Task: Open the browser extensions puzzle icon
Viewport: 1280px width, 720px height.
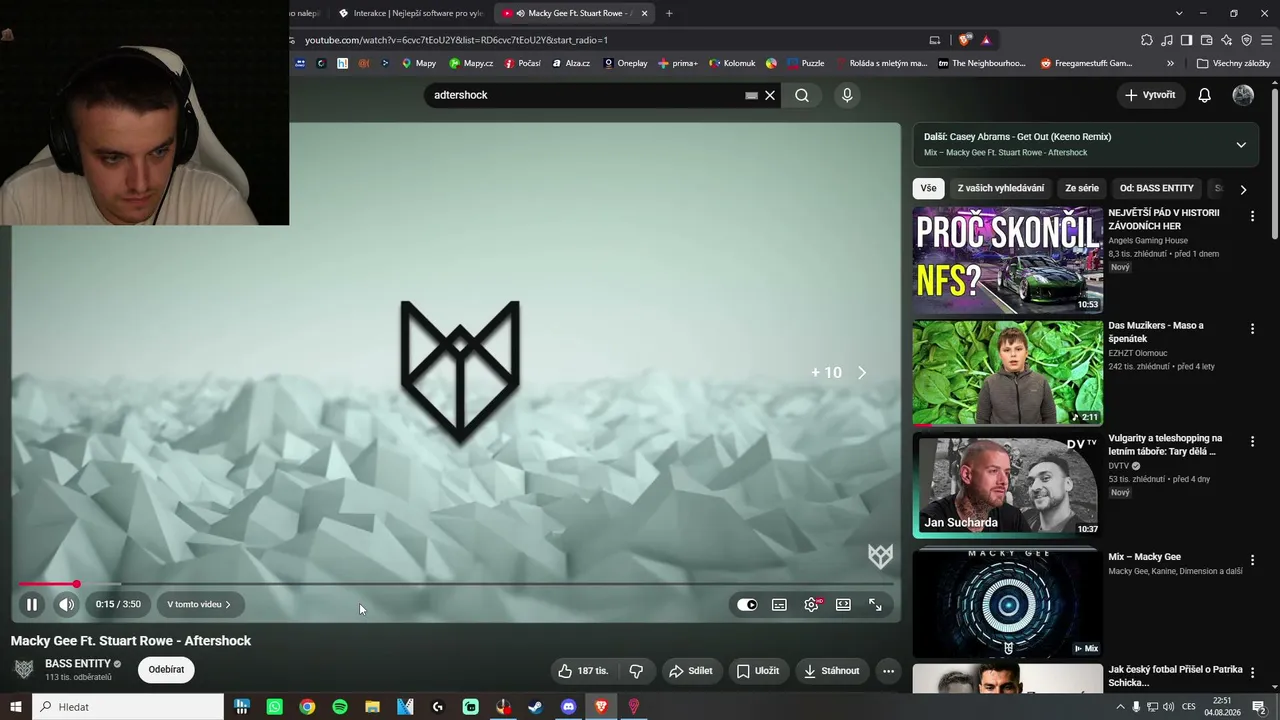Action: pyautogui.click(x=1147, y=40)
